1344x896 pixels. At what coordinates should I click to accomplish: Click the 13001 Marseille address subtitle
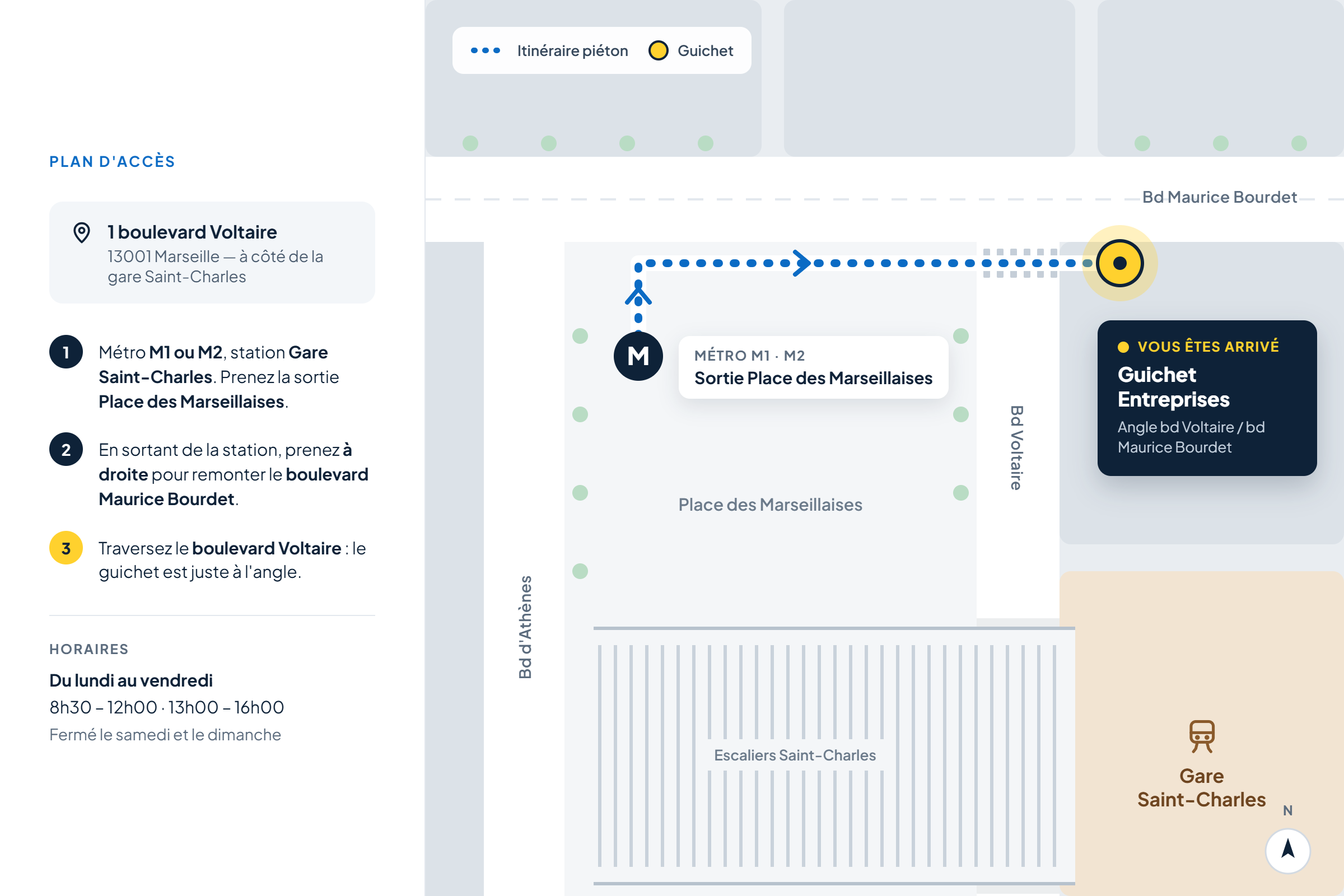point(216,267)
